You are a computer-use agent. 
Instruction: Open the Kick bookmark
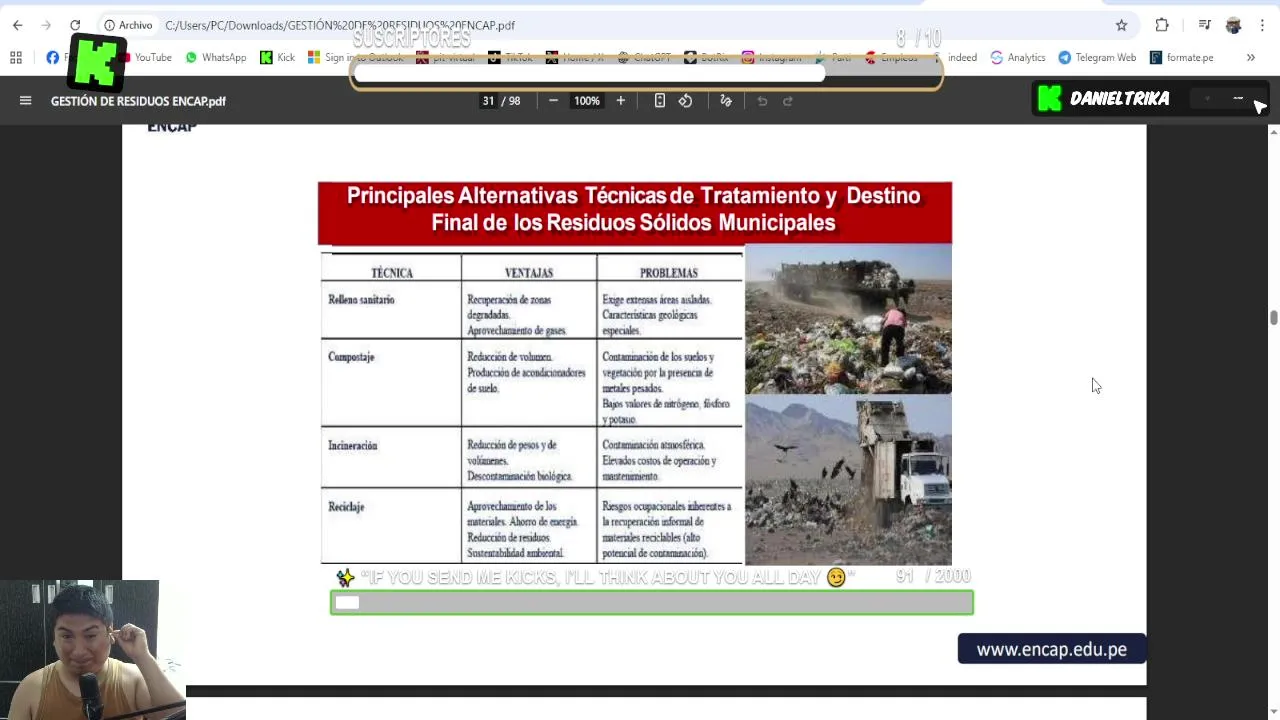tap(277, 57)
